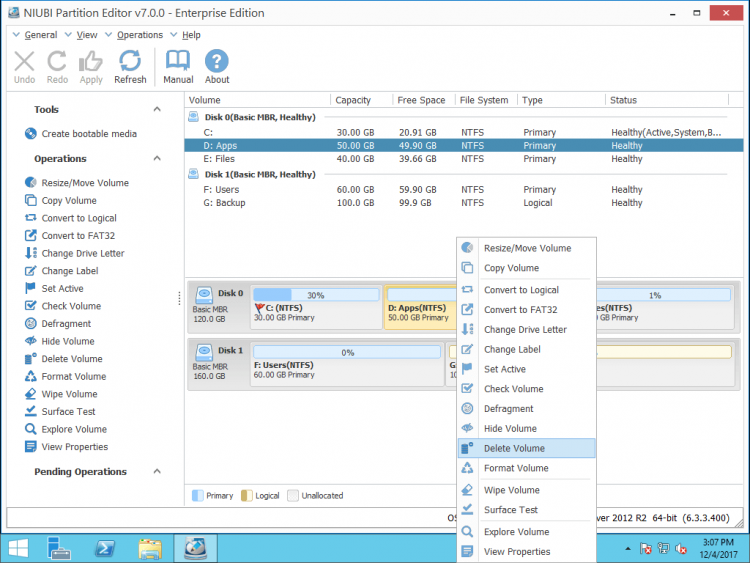Choose Resize/Move Volume in context menu
This screenshot has width=750, height=563.
[x=527, y=248]
